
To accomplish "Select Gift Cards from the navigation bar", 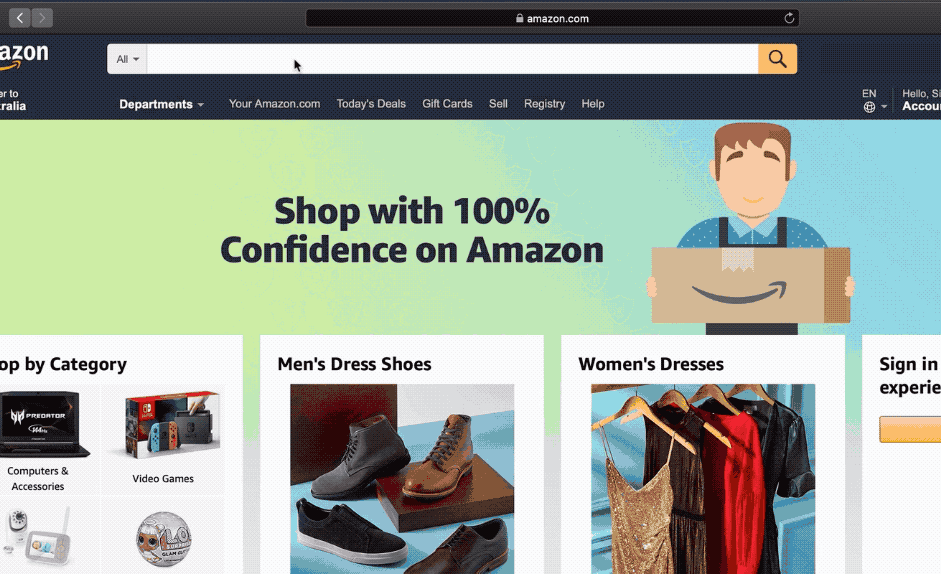I will (447, 104).
